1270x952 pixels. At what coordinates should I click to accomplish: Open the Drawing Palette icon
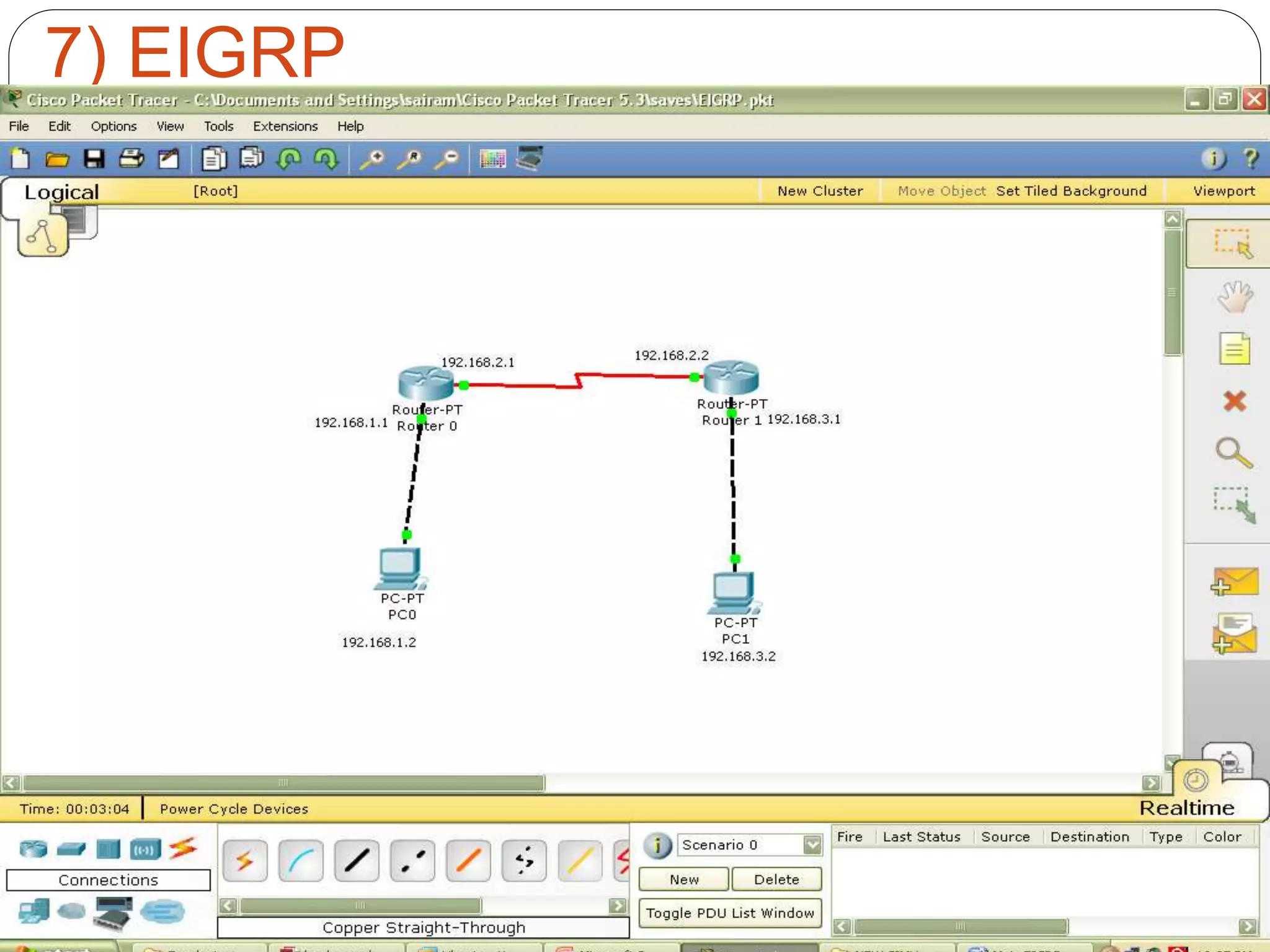click(493, 159)
